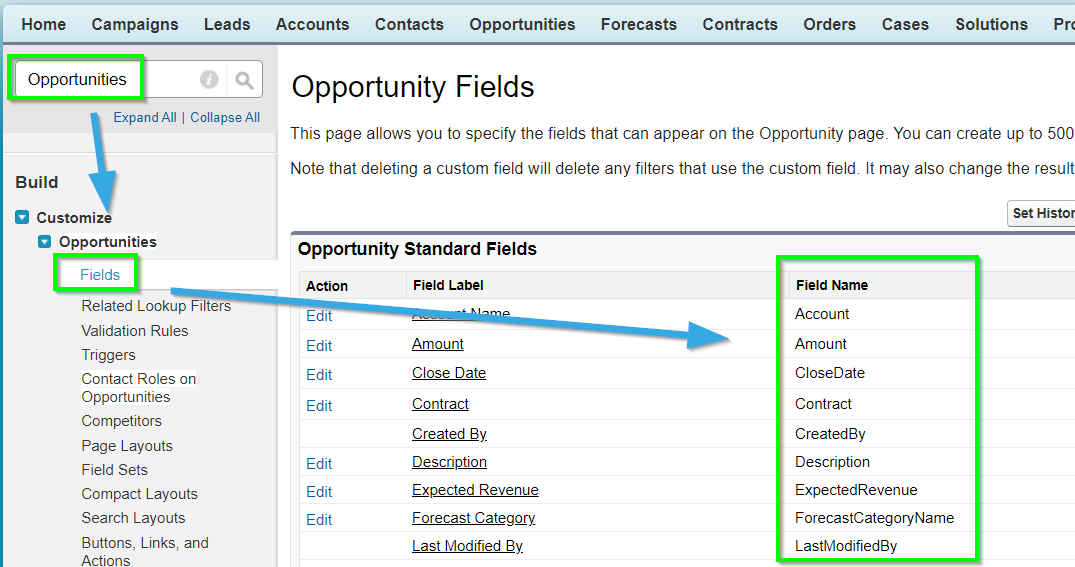Select Compact Layouts in sidebar
Screen dimensions: 1075x567
(x=139, y=494)
